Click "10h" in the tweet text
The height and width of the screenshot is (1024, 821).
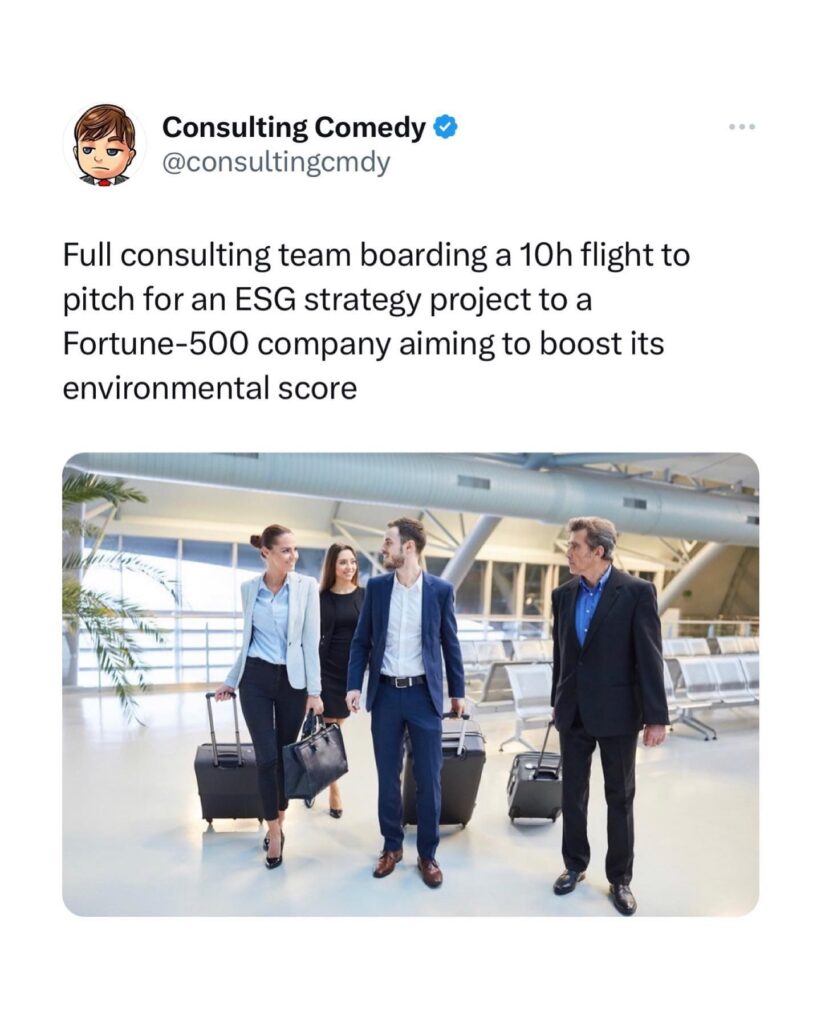(x=547, y=256)
